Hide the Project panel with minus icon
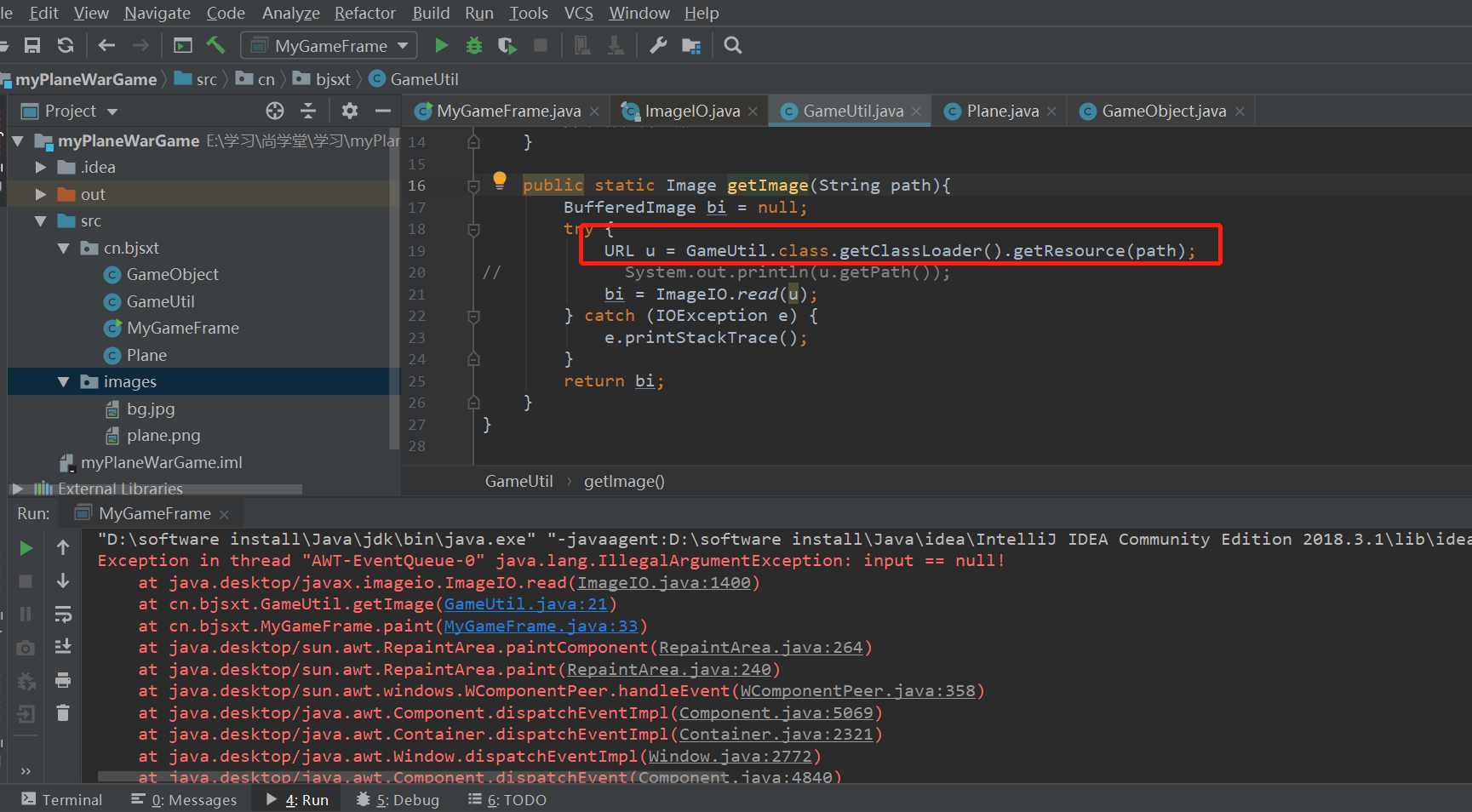The image size is (1472, 812). pyautogui.click(x=383, y=111)
